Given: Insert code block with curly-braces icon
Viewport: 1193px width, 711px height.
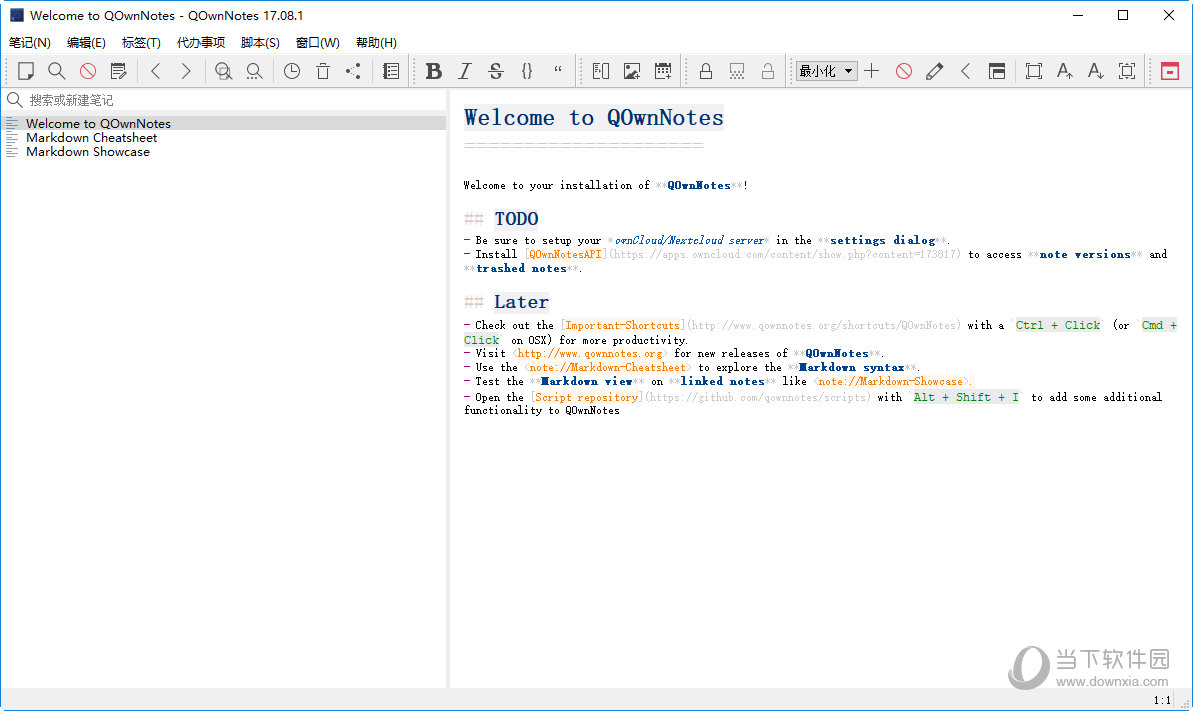Looking at the screenshot, I should click(527, 71).
